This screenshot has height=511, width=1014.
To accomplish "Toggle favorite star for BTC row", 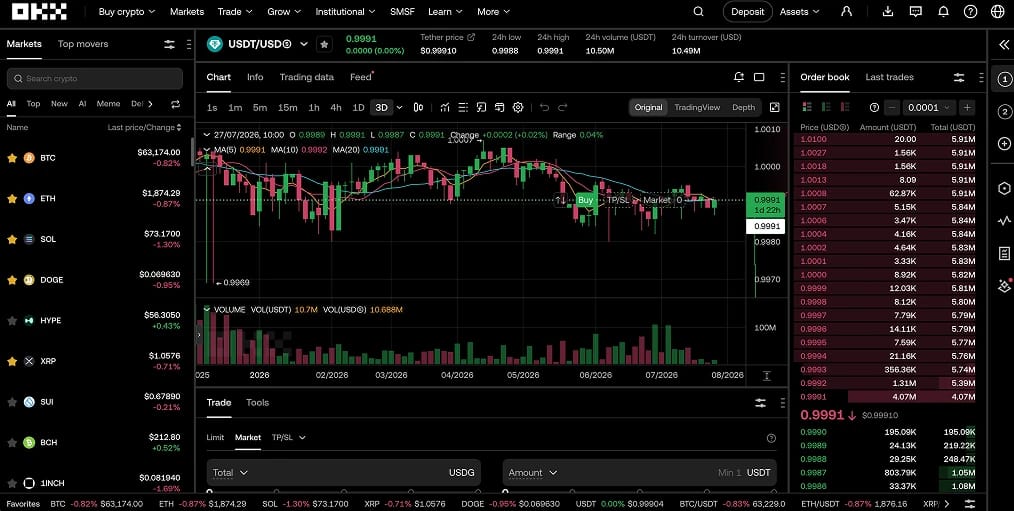I will (12, 158).
